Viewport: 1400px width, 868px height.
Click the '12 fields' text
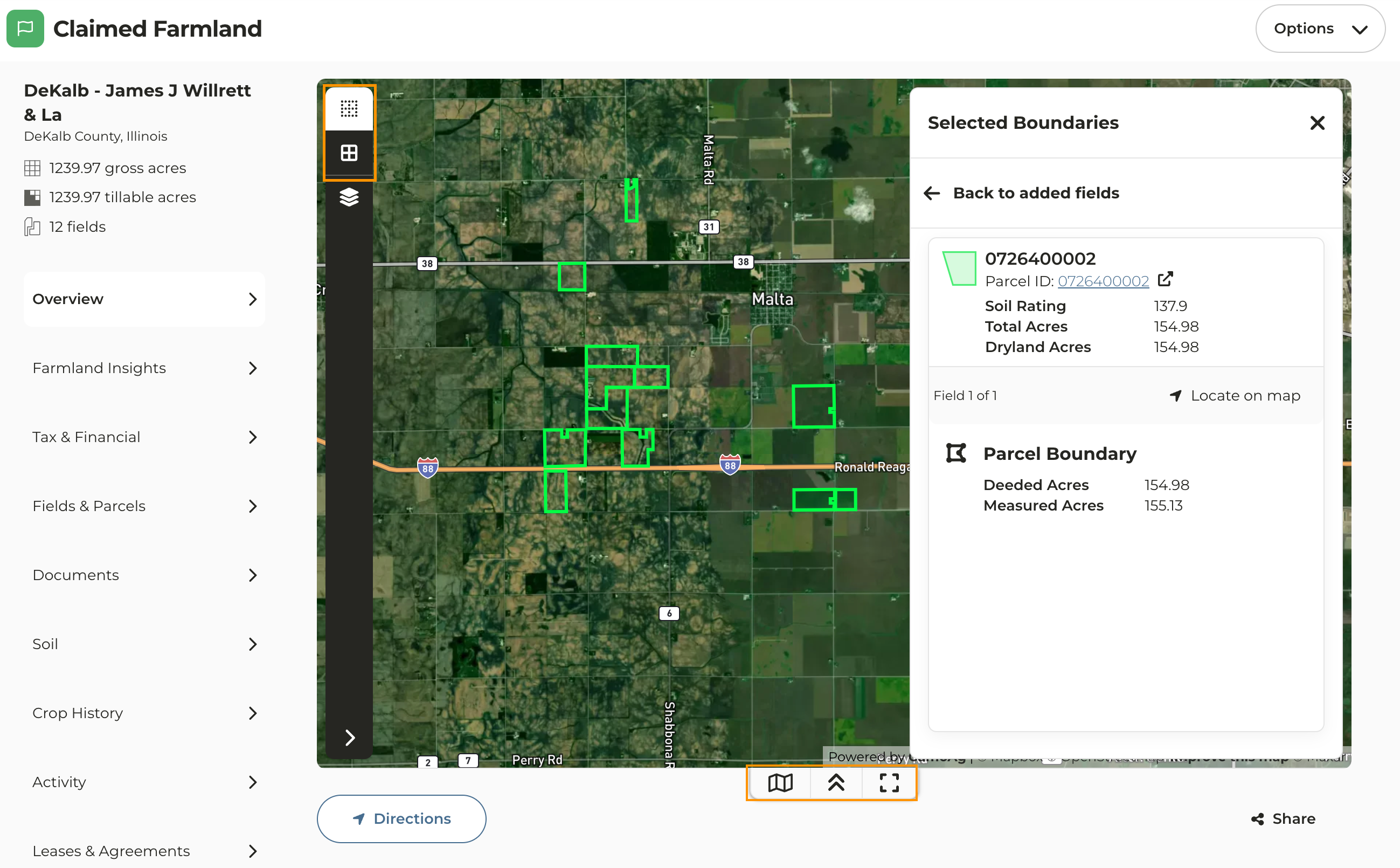pos(78,227)
